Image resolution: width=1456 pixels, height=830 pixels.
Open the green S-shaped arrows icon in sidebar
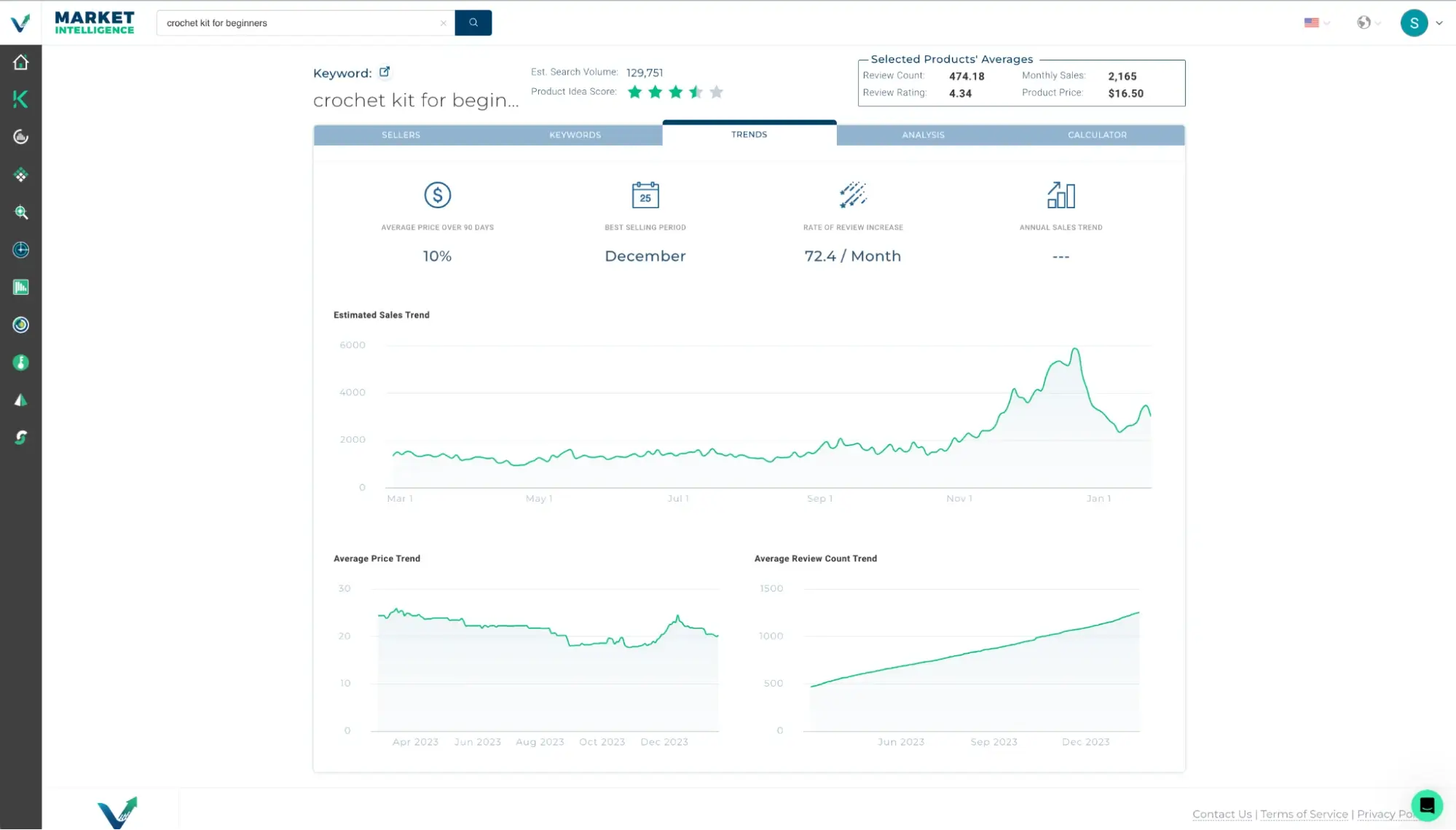pyautogui.click(x=20, y=438)
